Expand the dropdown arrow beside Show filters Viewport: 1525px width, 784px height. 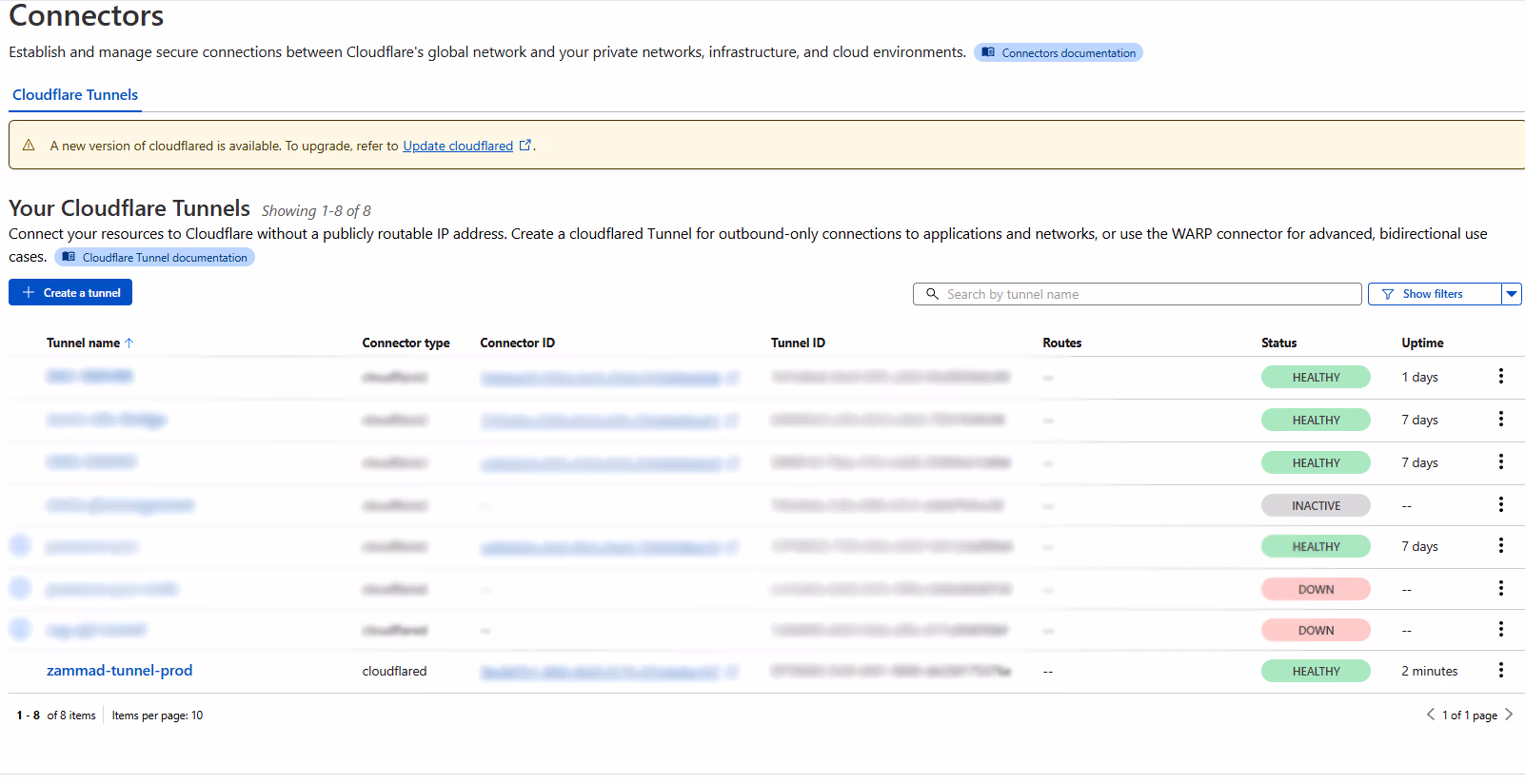(1511, 294)
